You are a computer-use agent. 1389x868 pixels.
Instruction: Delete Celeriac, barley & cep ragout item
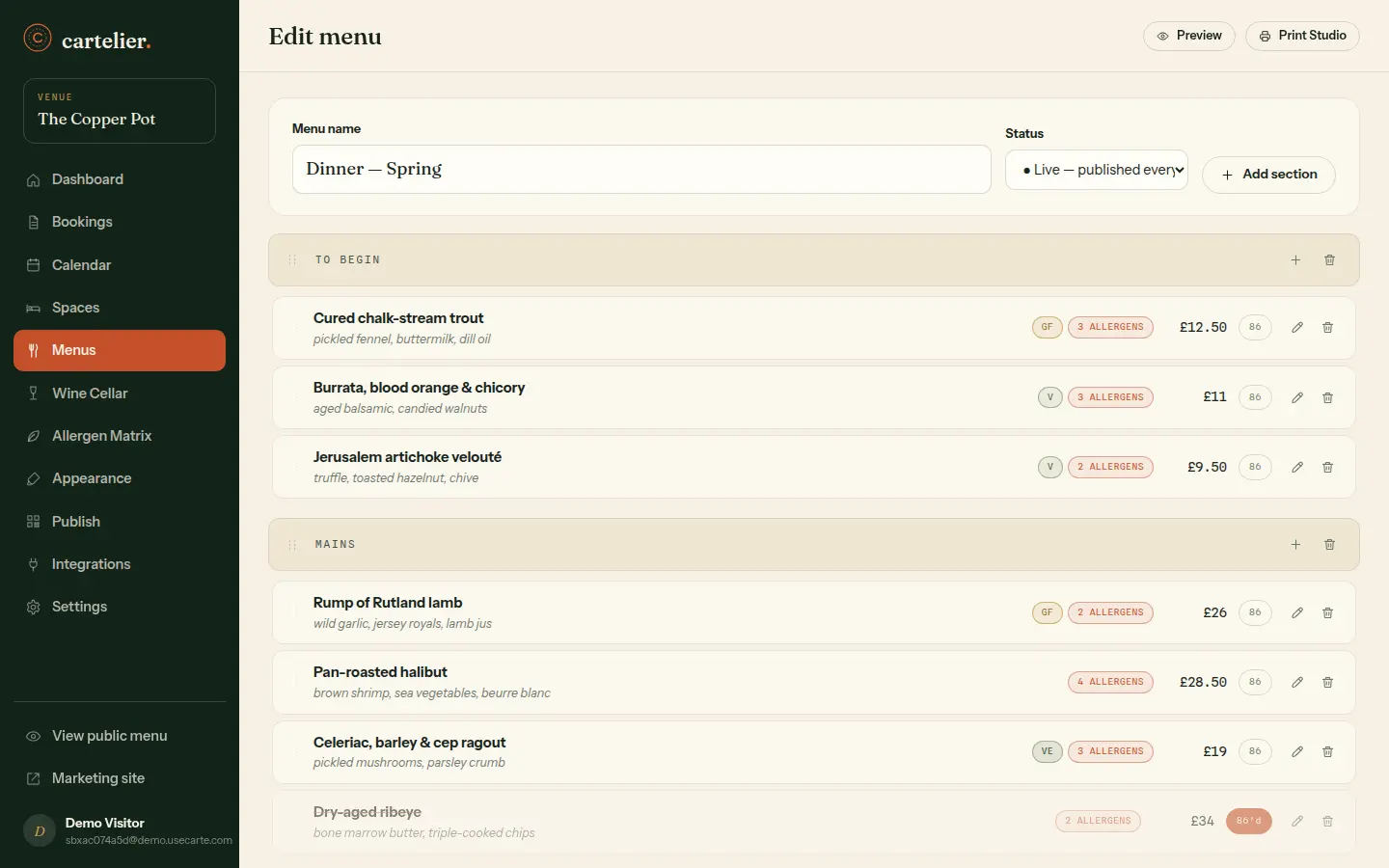1327,751
